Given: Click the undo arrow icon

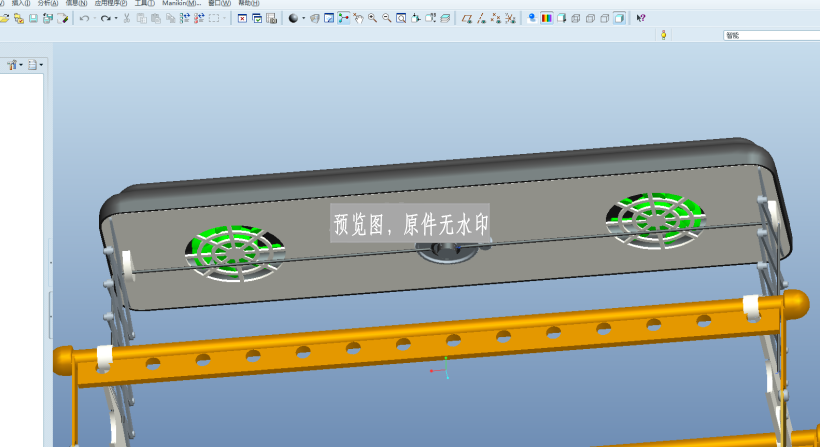Looking at the screenshot, I should pyautogui.click(x=84, y=18).
